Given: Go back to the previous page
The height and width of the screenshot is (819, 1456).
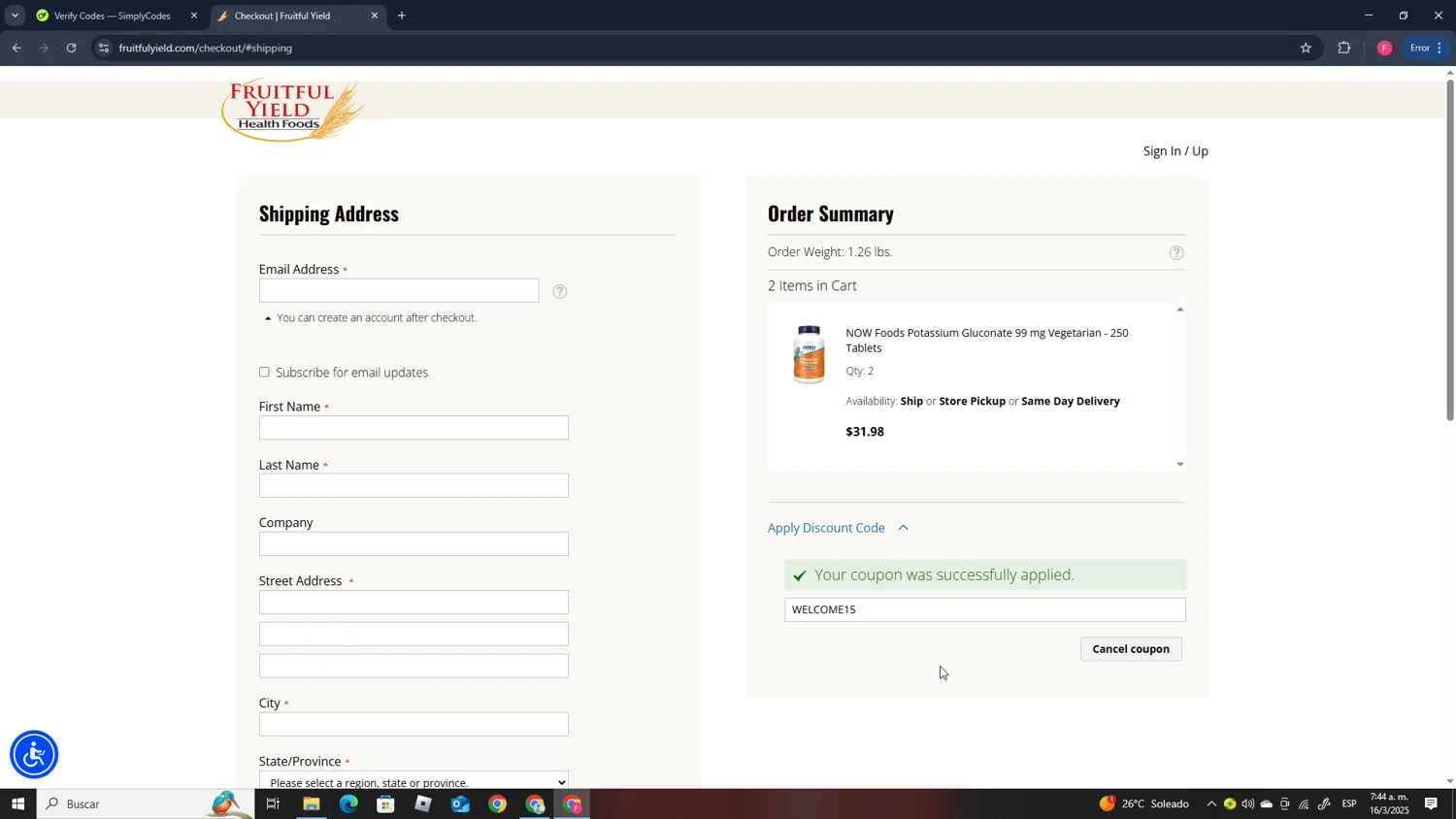Looking at the screenshot, I should (17, 48).
